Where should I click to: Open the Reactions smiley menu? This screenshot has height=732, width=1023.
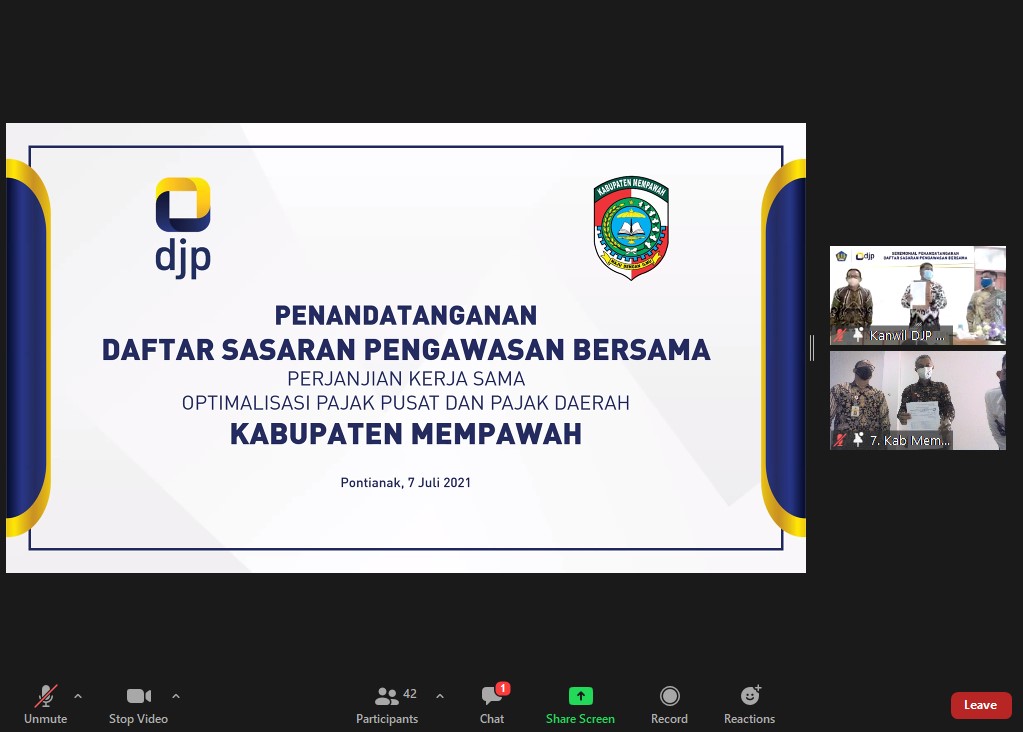(x=749, y=696)
